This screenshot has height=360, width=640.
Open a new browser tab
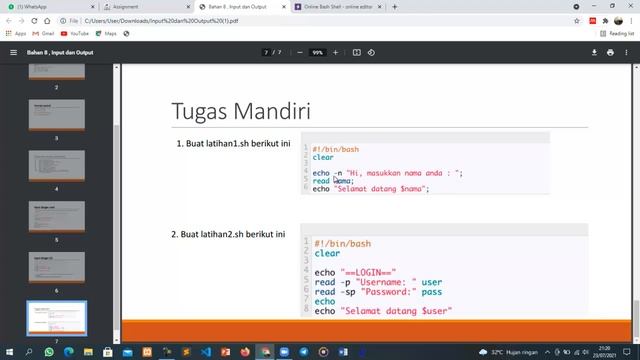[x=394, y=7]
